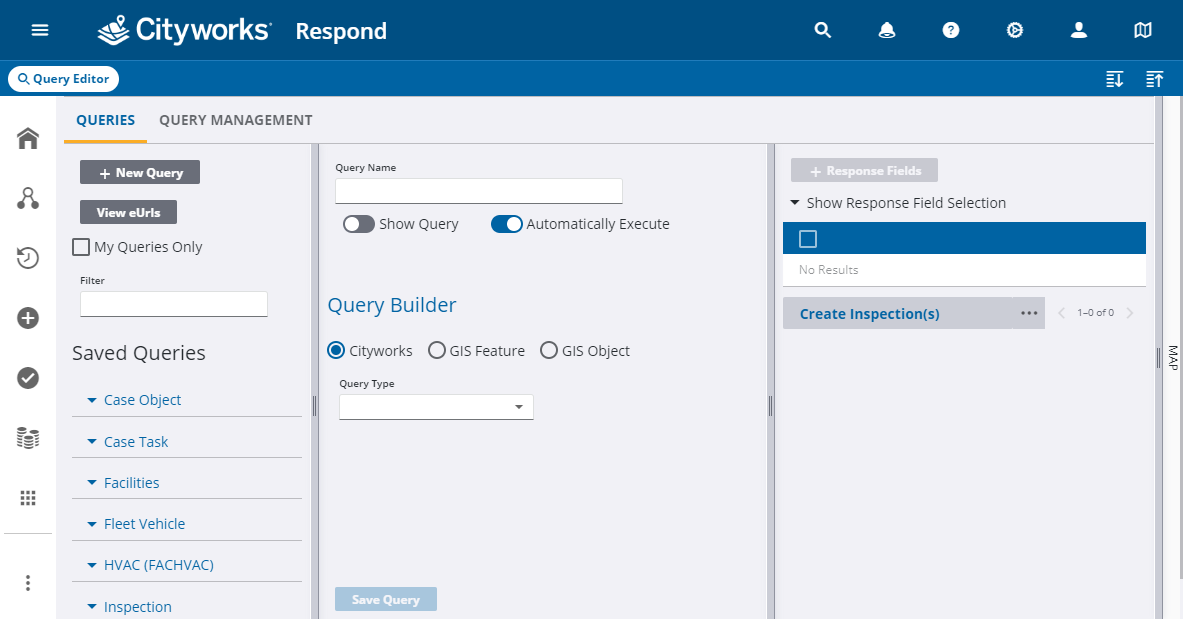
Task: Open the Query Type dropdown
Action: coord(436,407)
